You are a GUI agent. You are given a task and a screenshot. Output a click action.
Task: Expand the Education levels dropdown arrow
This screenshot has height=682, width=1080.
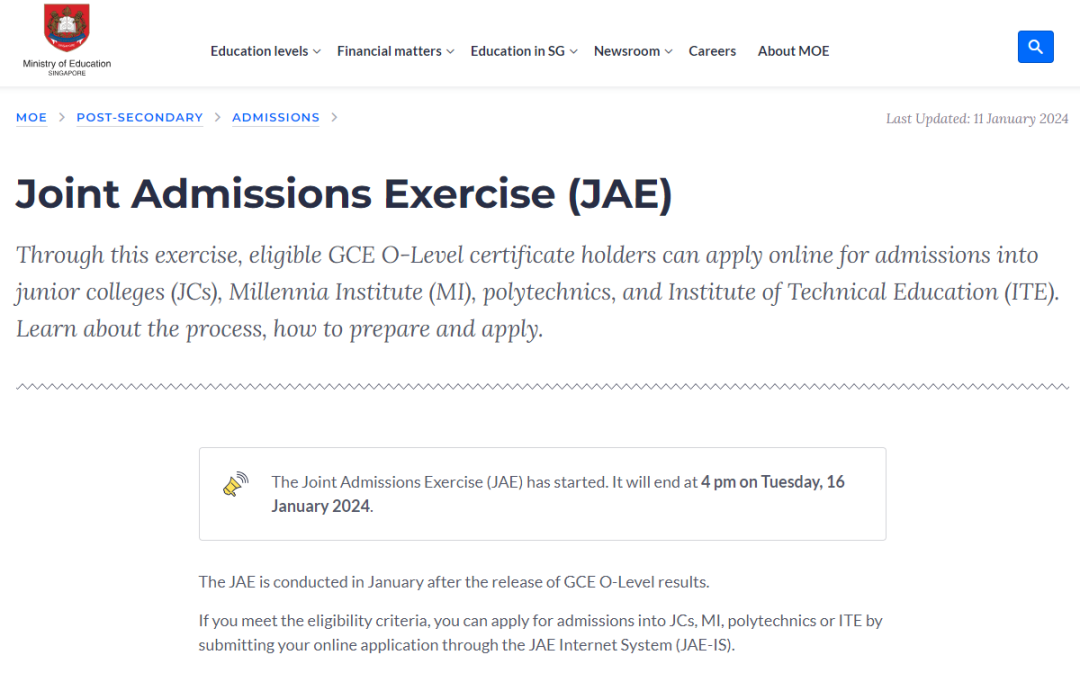317,52
